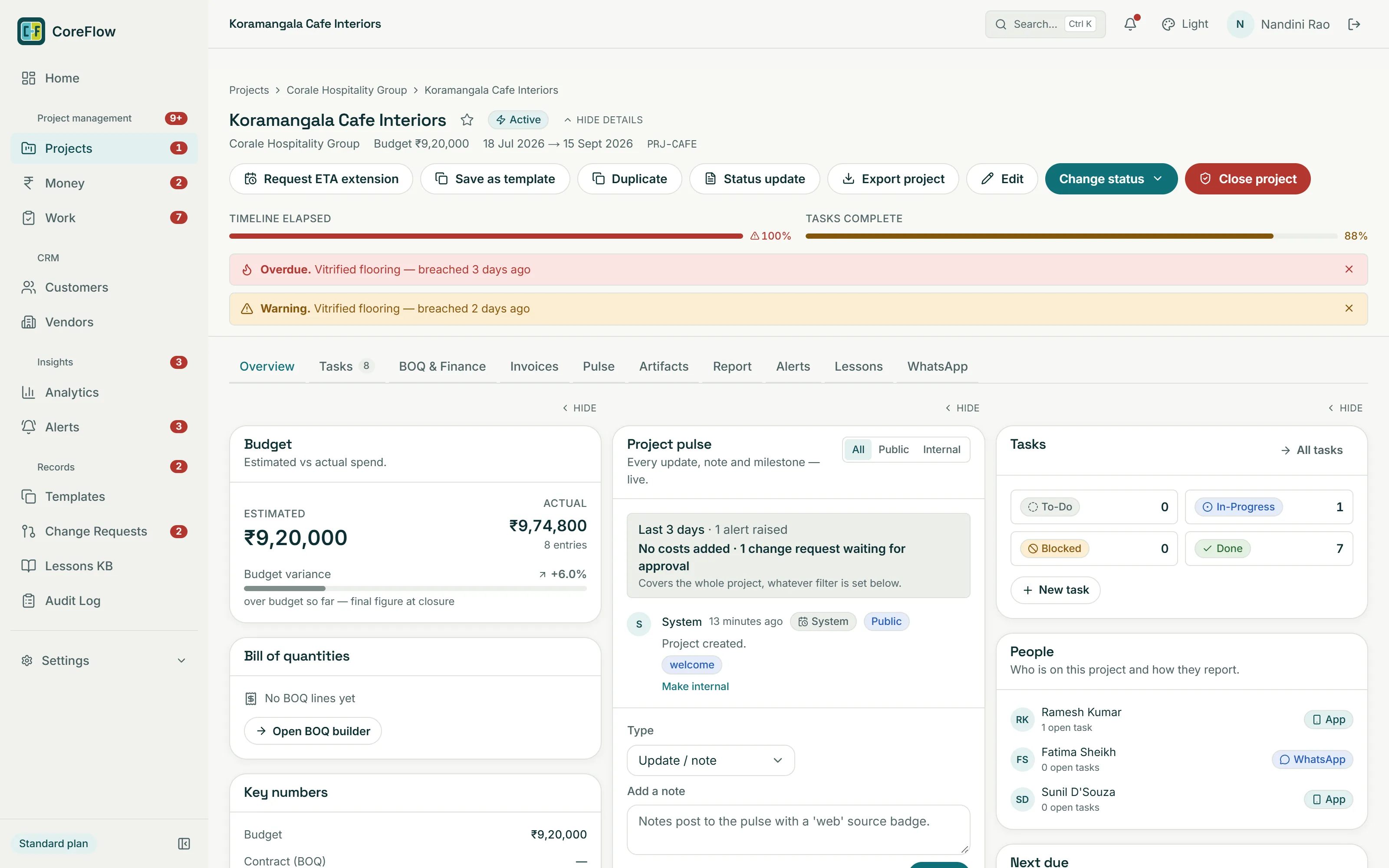Expand the Settings section in sidebar
The width and height of the screenshot is (1389, 868).
click(x=104, y=660)
